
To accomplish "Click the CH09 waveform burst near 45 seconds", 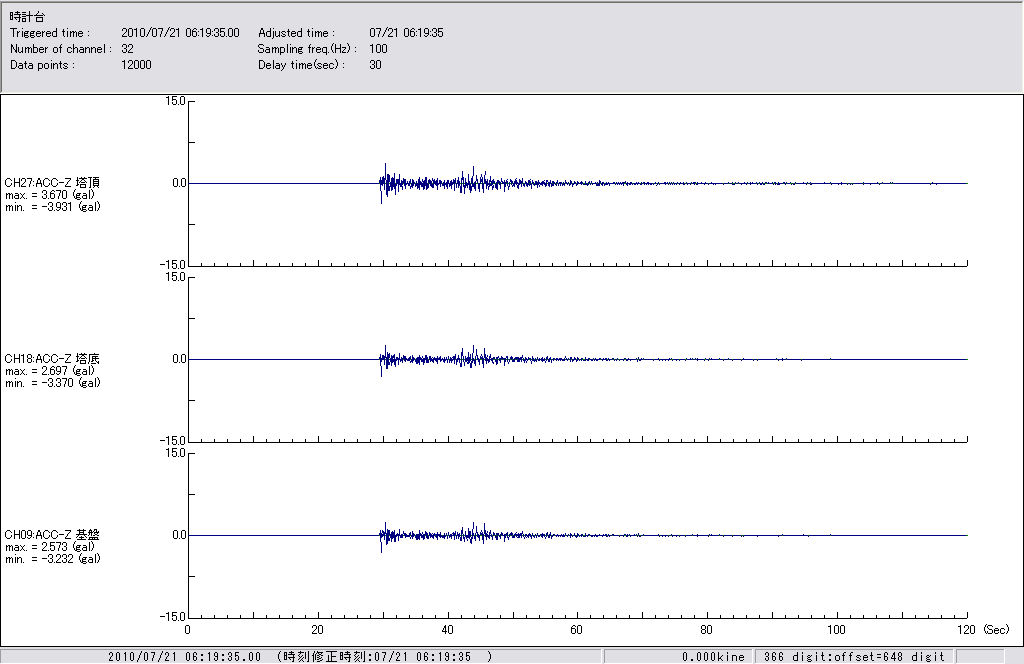I will 476,534.
